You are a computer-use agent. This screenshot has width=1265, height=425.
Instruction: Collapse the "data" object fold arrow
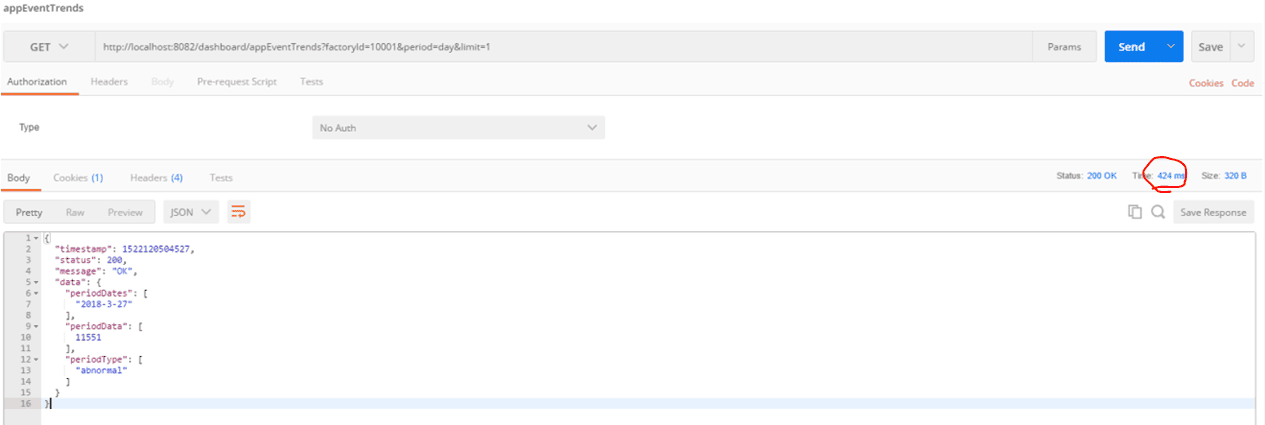click(36, 282)
